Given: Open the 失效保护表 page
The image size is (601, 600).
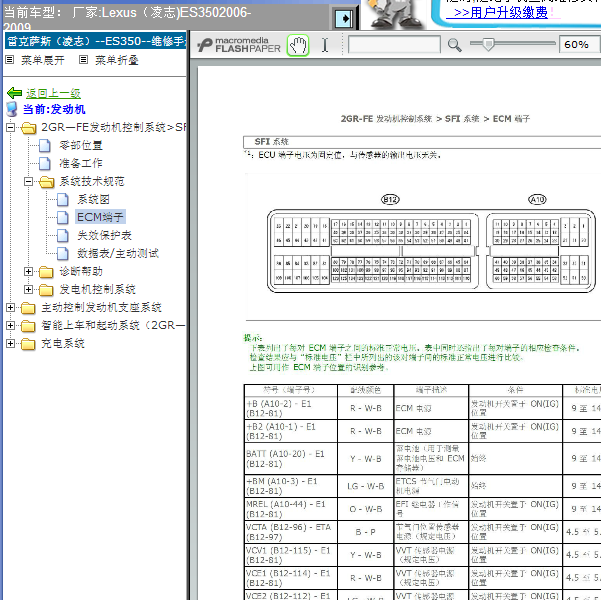Looking at the screenshot, I should point(104,235).
